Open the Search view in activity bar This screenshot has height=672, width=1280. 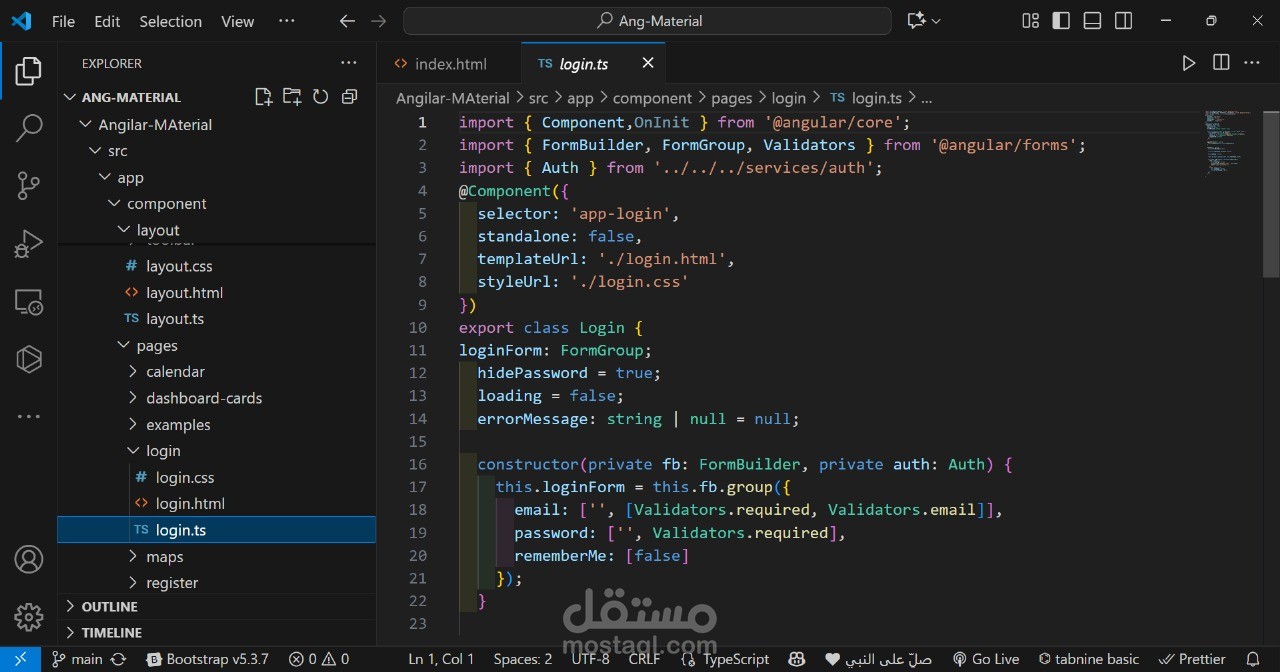[x=28, y=128]
